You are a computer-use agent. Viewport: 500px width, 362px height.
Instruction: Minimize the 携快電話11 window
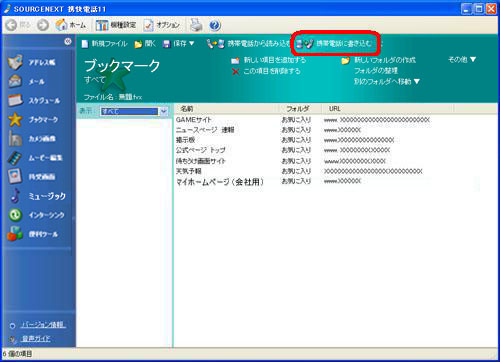[467, 9]
